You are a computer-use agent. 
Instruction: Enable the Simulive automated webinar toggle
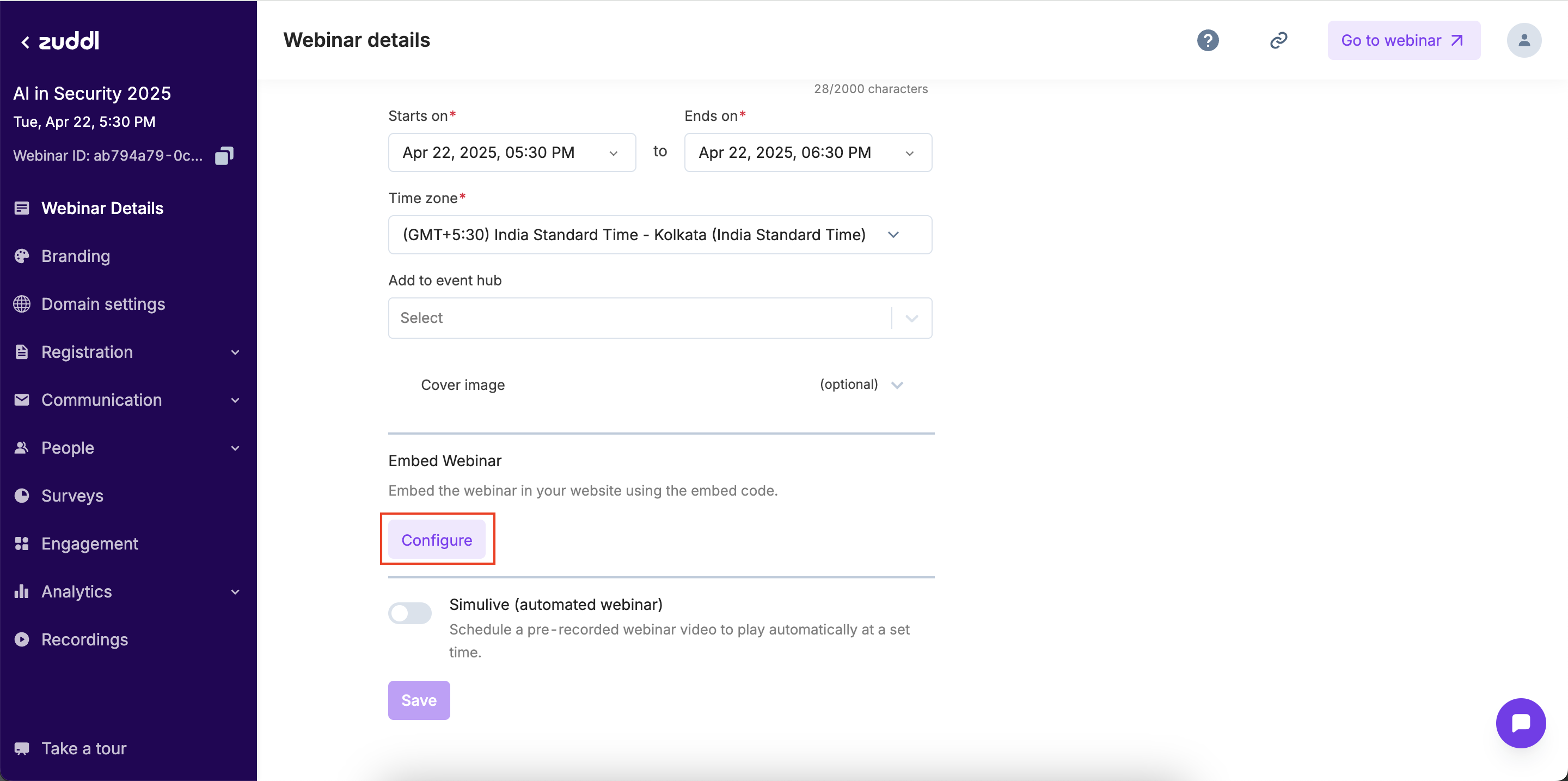click(x=409, y=613)
